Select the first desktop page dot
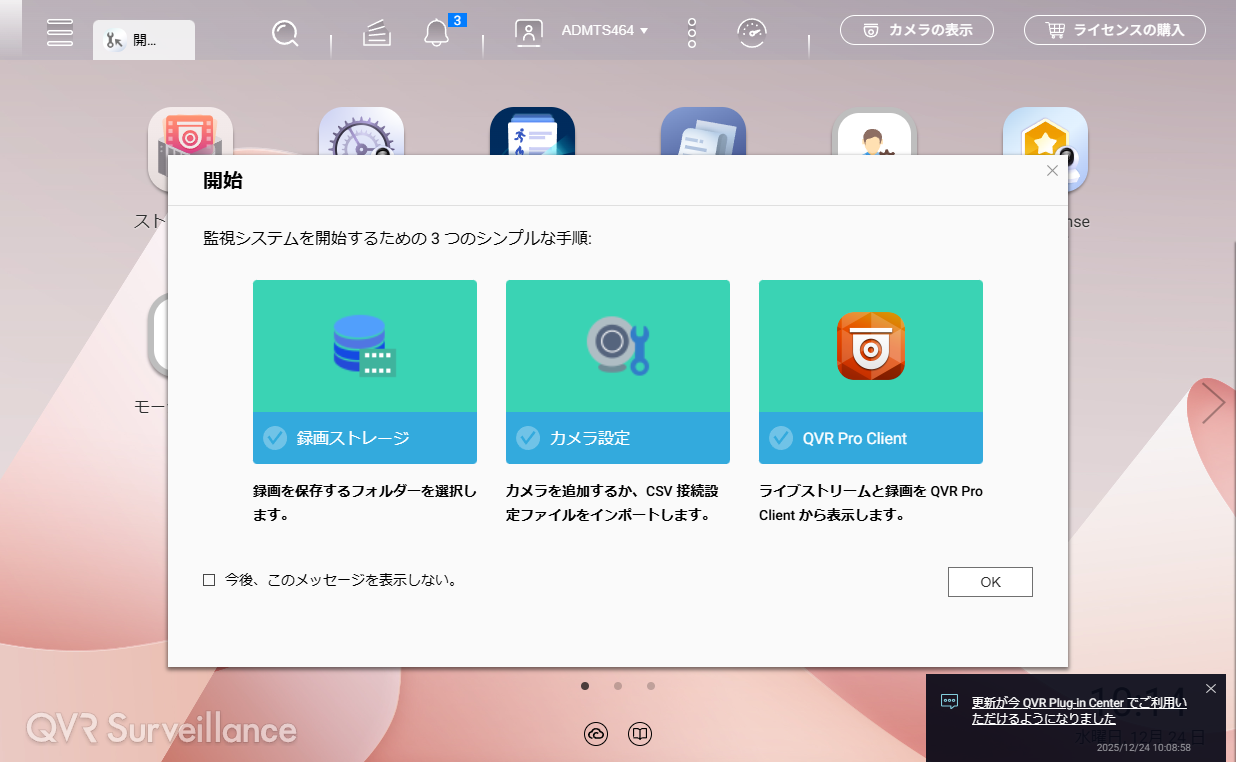This screenshot has height=762, width=1236. click(585, 686)
